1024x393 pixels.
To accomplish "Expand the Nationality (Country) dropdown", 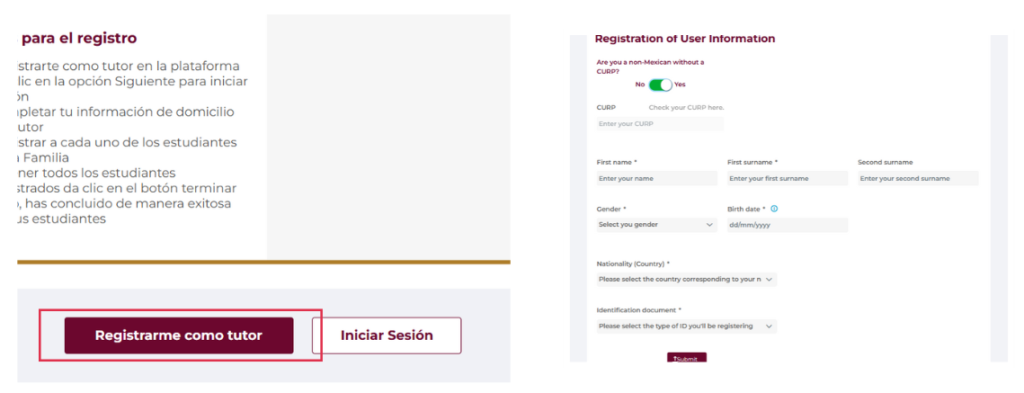I will pos(686,279).
